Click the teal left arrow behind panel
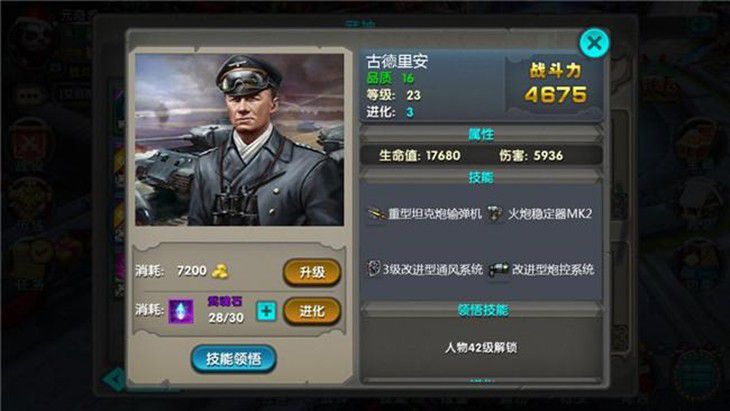 [x=113, y=379]
